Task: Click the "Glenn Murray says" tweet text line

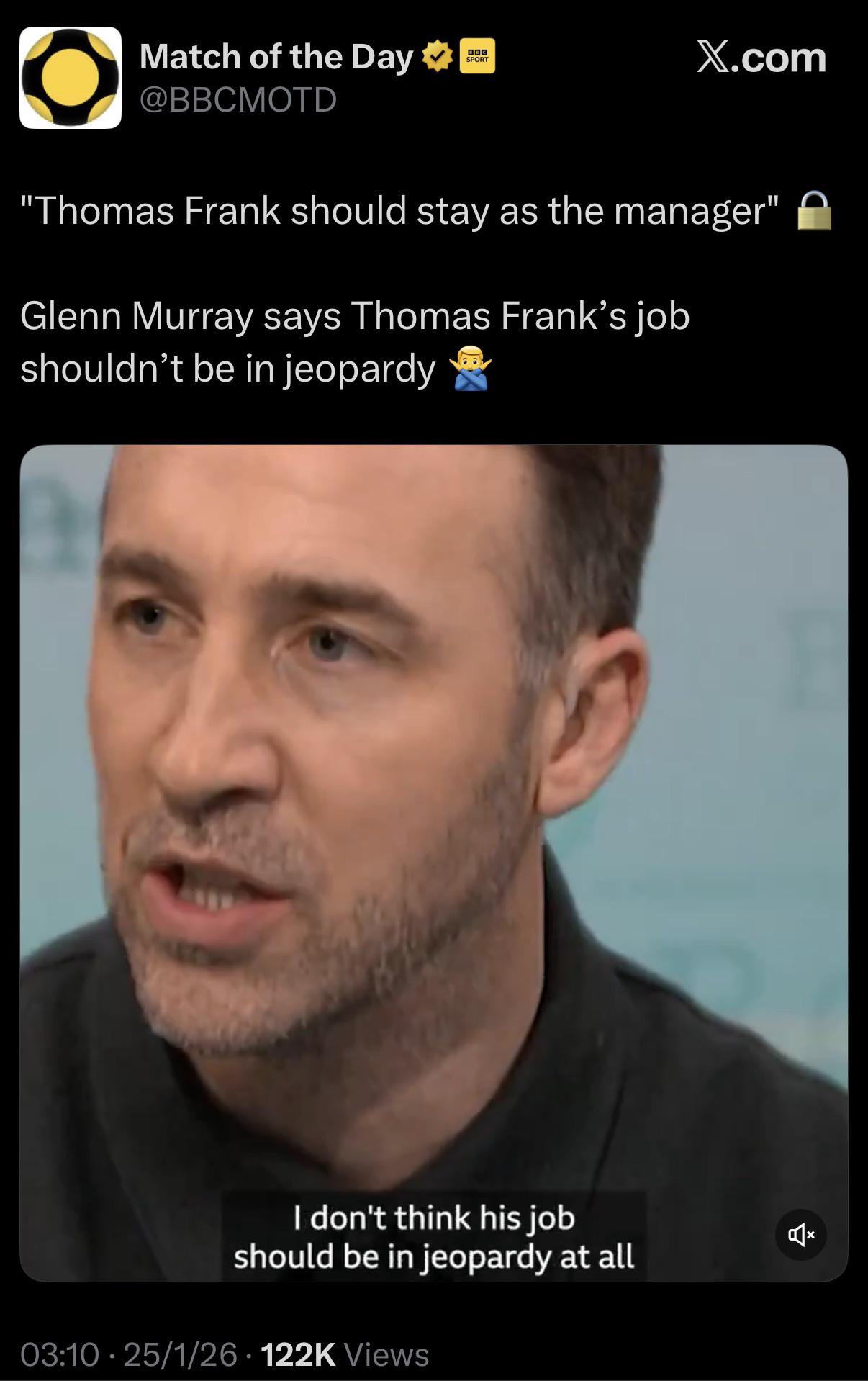Action: pos(355,316)
